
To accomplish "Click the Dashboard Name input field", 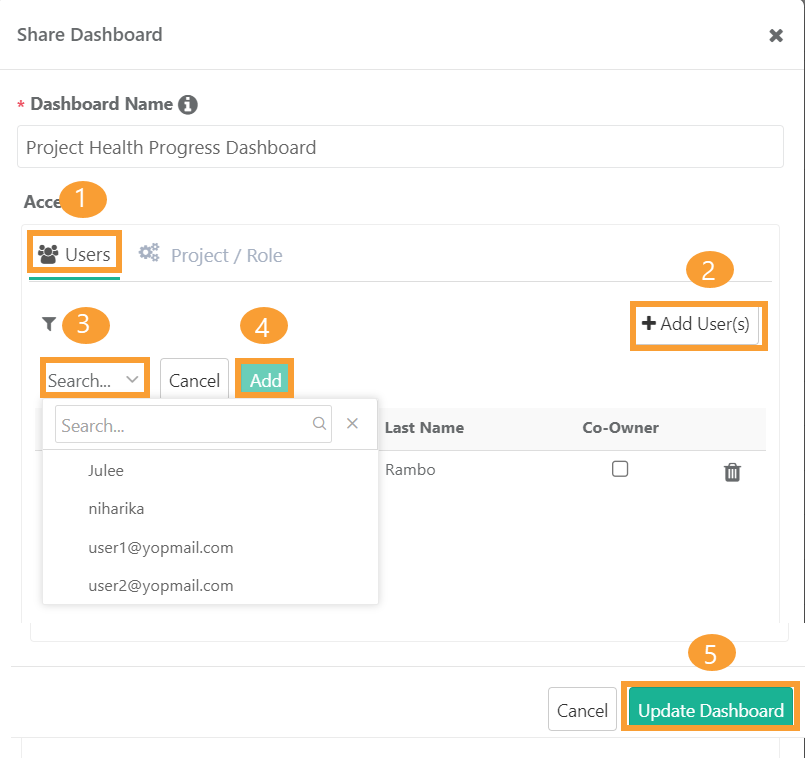I will [x=400, y=147].
